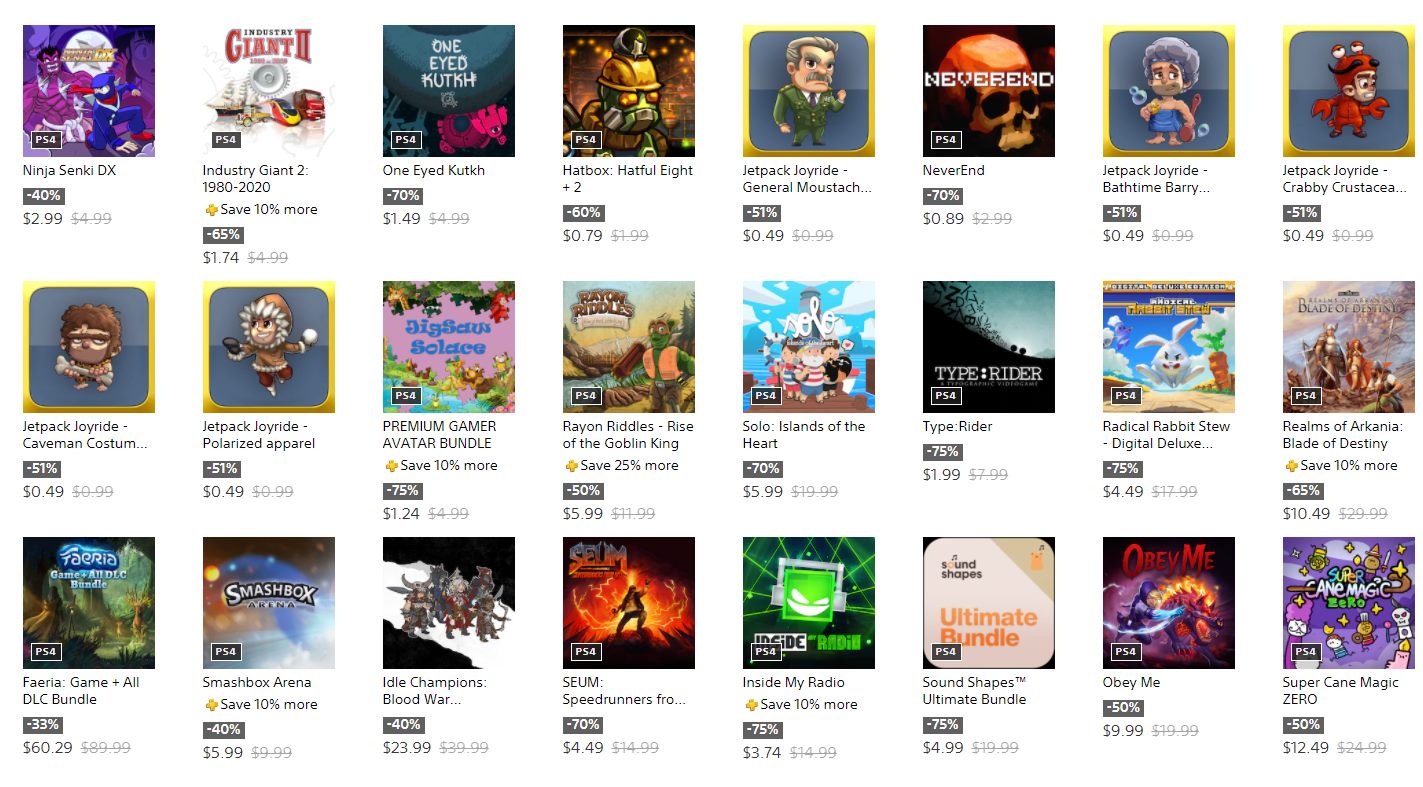Open the Hatbox: Hatful Eight + 2 title link
1423x787 pixels.
coord(628,179)
